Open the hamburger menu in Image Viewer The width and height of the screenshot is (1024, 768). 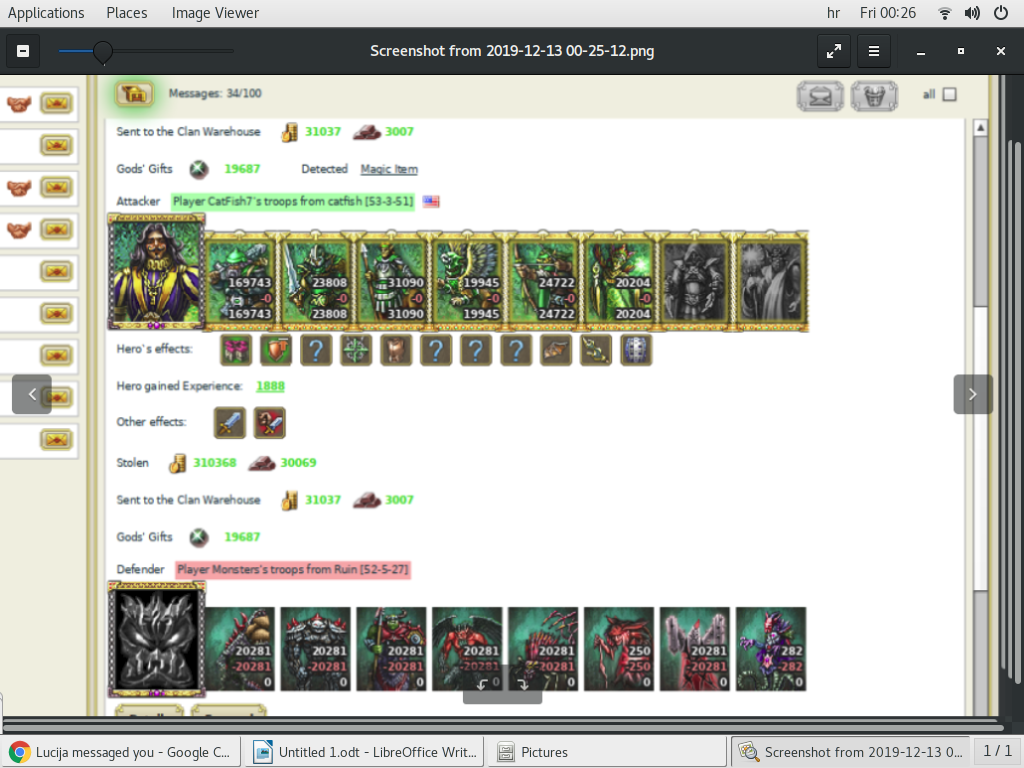(x=873, y=51)
